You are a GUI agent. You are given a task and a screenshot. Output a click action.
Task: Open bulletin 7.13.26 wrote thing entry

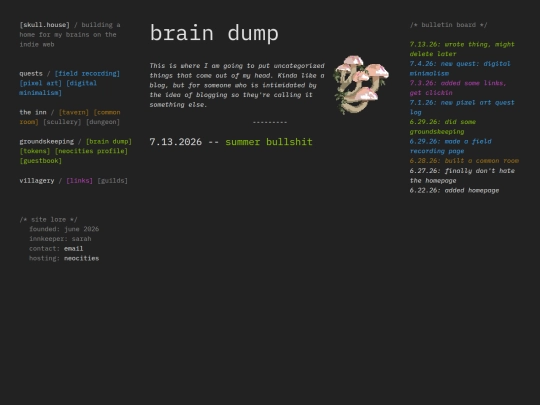tap(462, 49)
